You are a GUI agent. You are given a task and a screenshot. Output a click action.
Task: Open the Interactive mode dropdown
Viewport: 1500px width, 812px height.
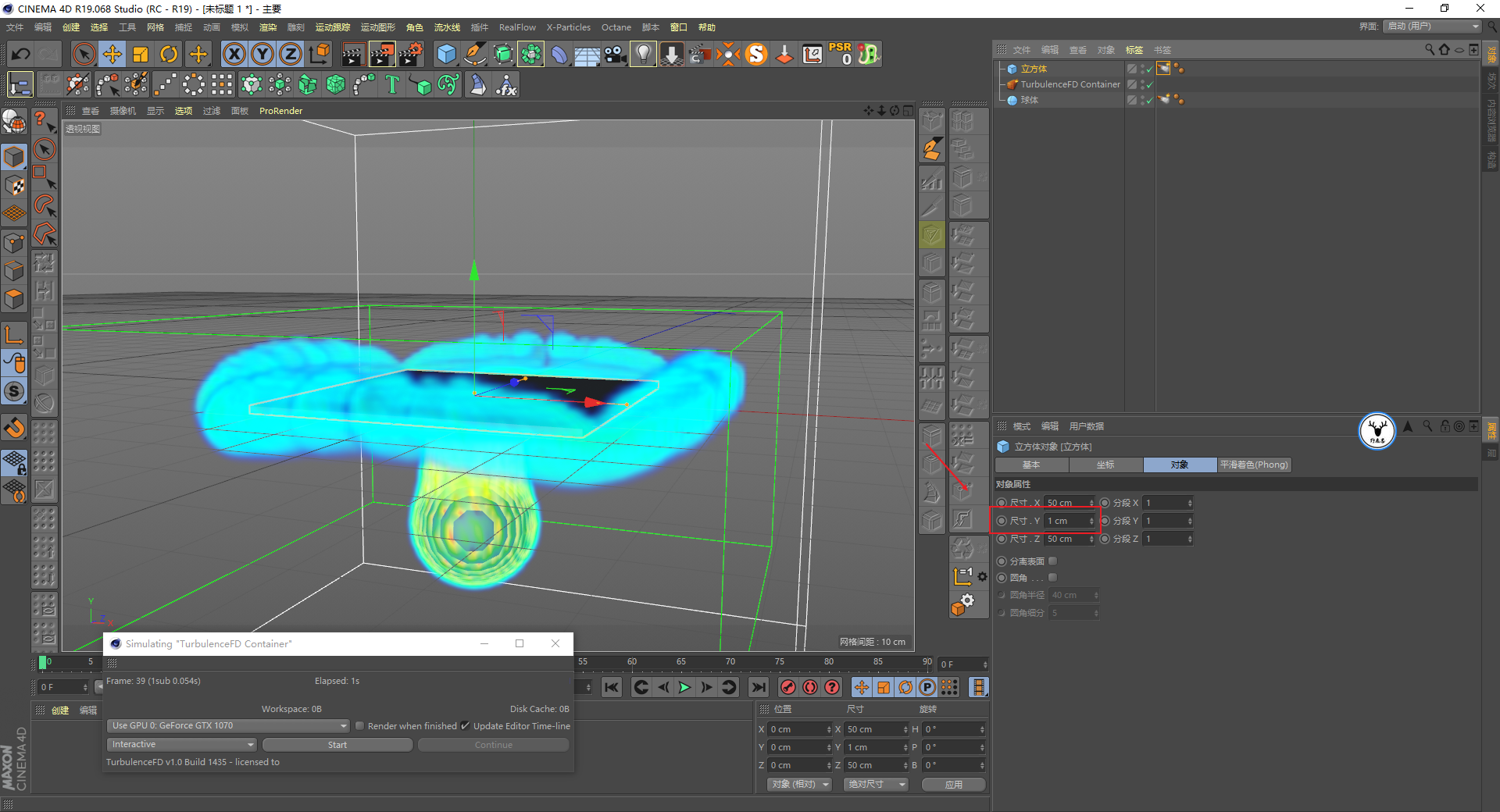point(183,745)
